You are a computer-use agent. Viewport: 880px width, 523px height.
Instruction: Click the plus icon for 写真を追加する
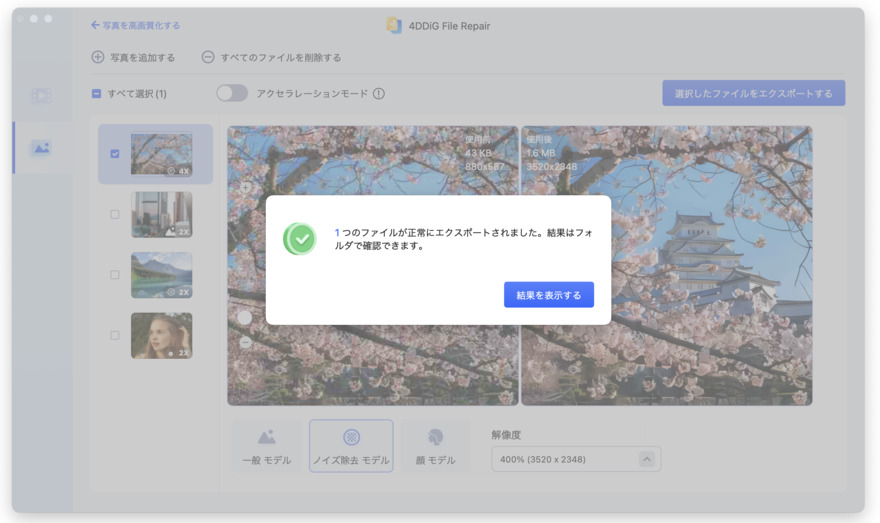98,57
